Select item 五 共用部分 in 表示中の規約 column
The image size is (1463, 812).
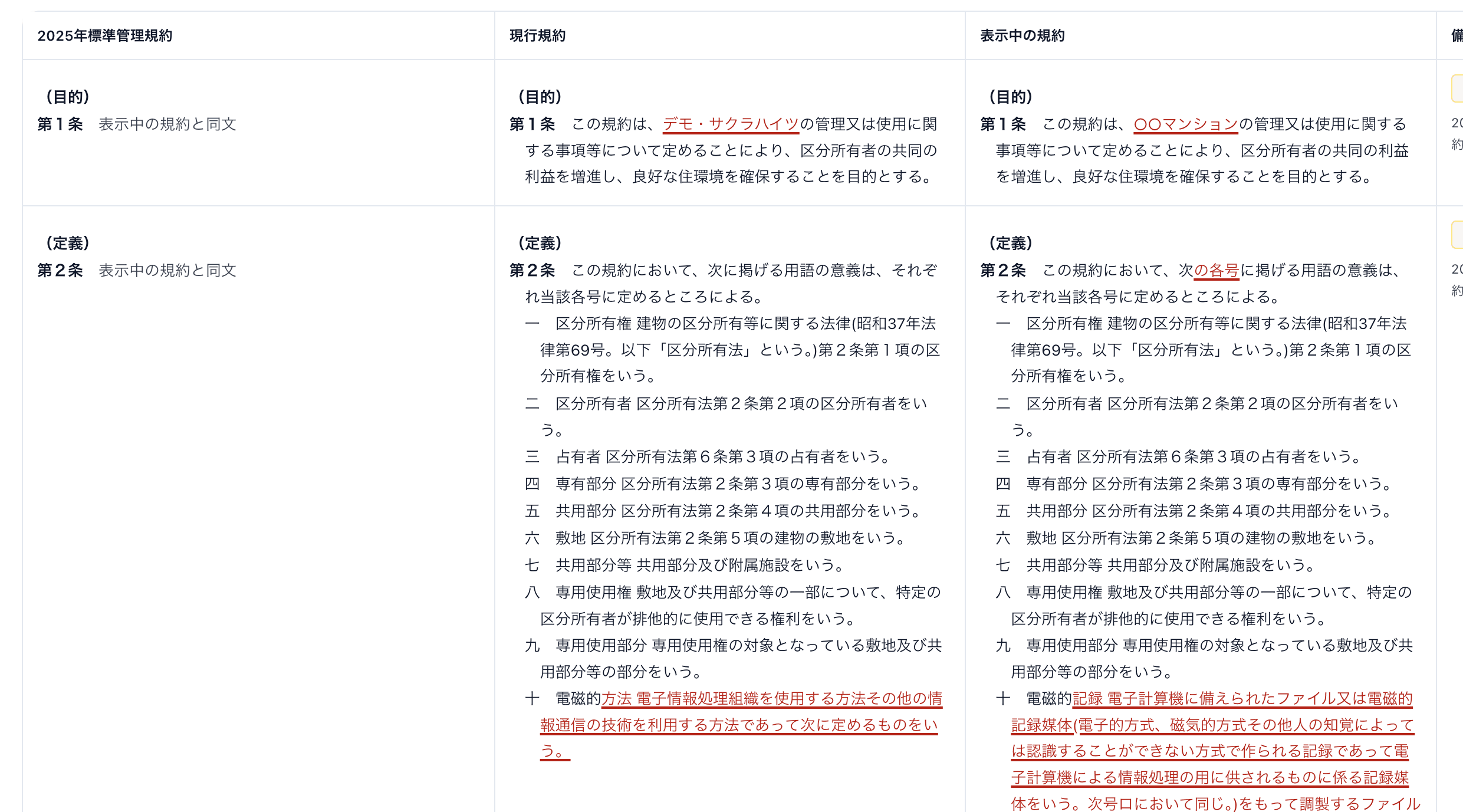1194,511
